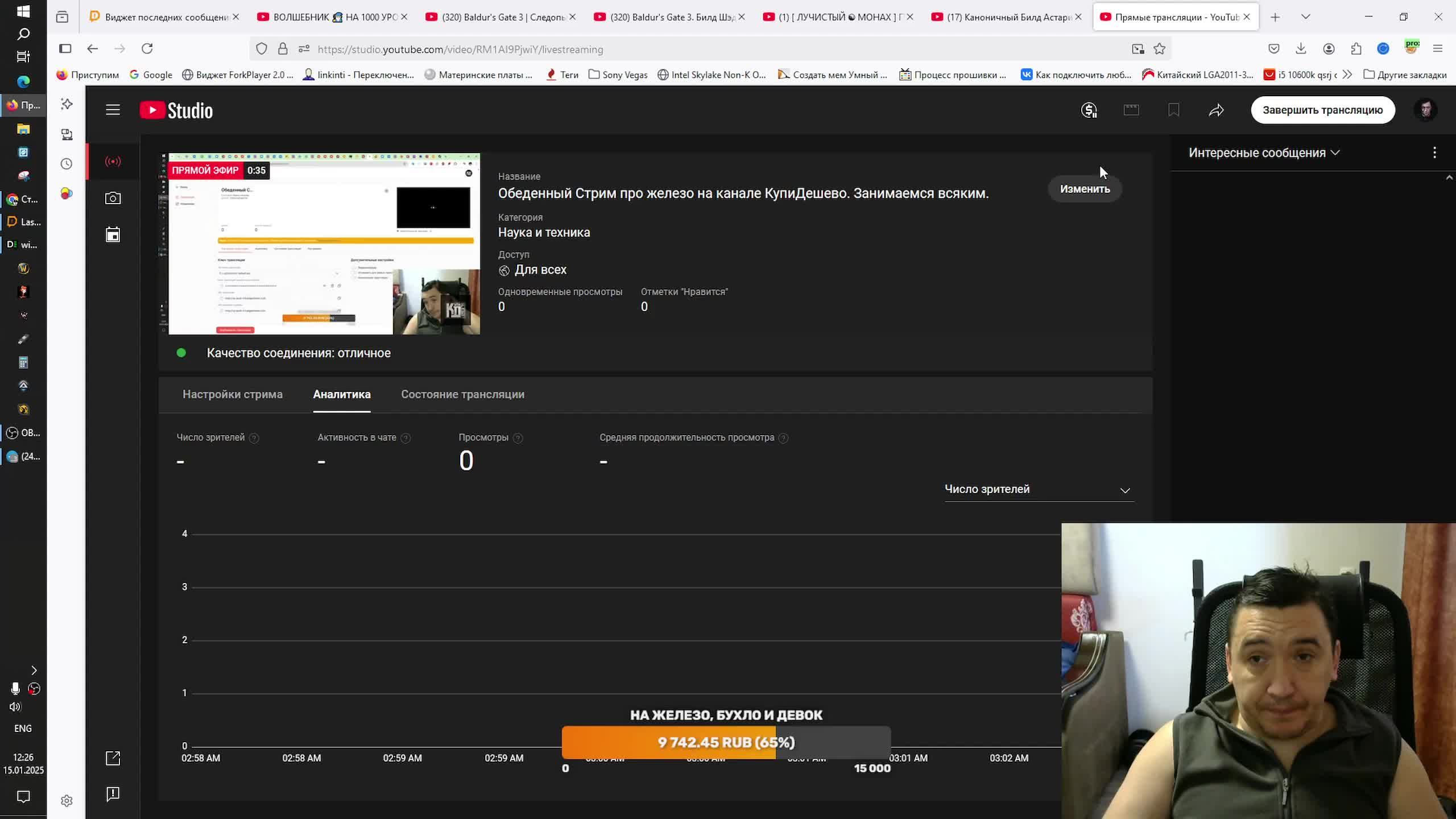Switch to the Состояние трансляции tab
The image size is (1456, 819).
[462, 394]
